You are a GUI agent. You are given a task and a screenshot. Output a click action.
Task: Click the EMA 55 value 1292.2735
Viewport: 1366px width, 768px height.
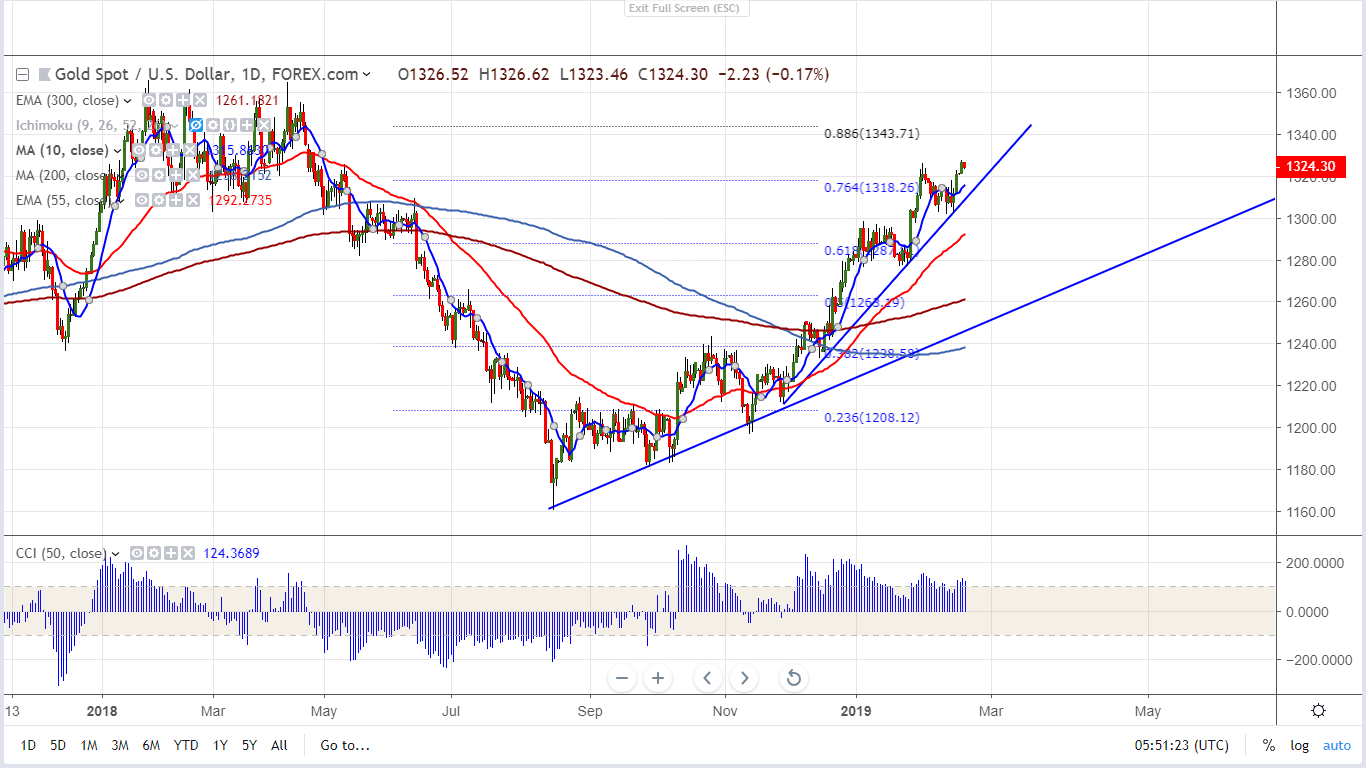pyautogui.click(x=240, y=200)
